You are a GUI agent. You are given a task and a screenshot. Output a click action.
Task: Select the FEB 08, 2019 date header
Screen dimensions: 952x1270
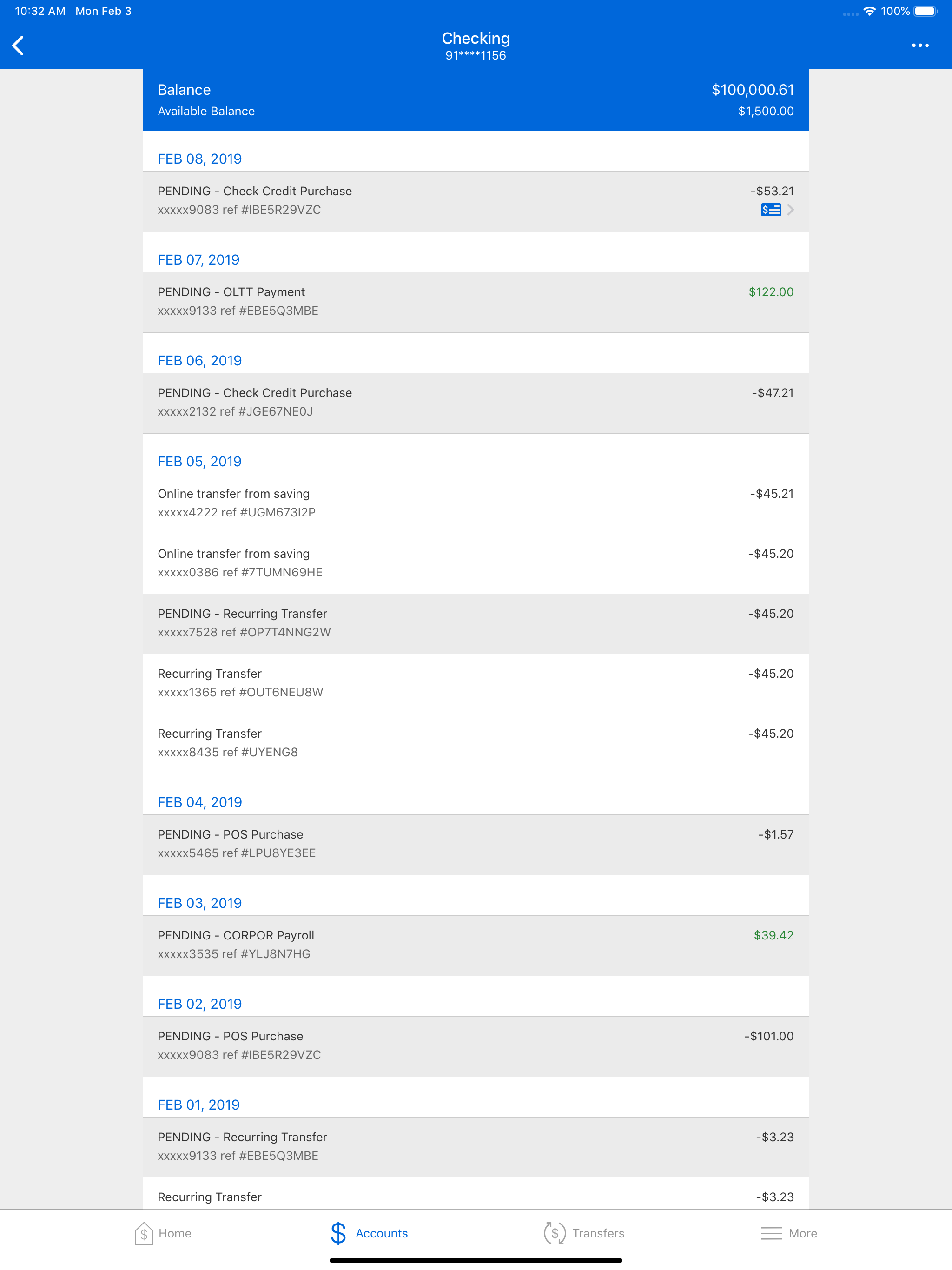click(200, 159)
